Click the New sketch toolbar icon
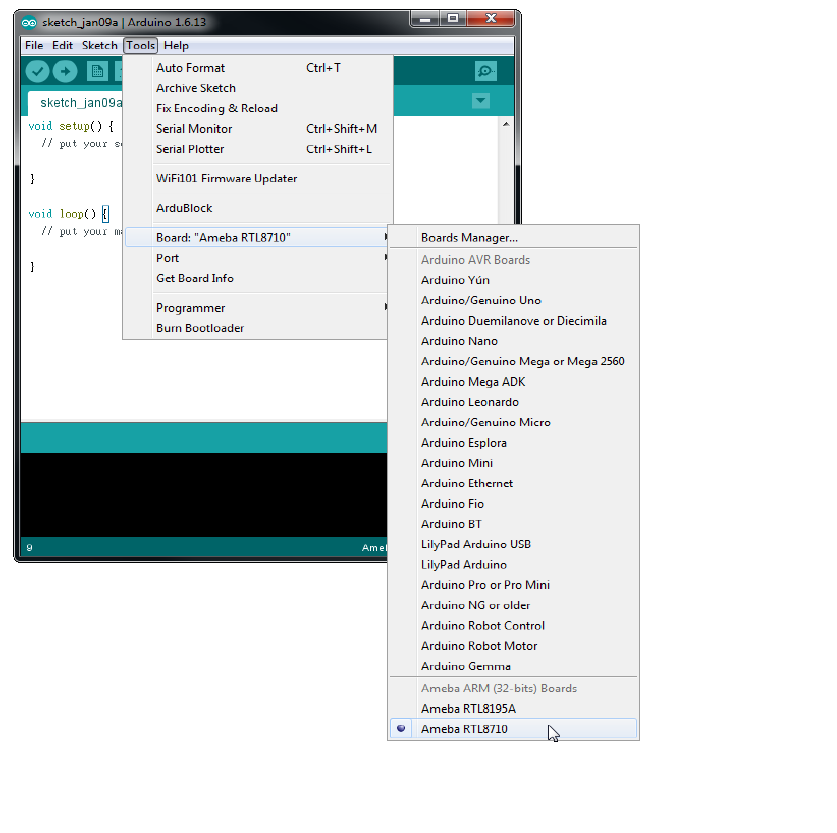837x833 pixels. coord(97,71)
